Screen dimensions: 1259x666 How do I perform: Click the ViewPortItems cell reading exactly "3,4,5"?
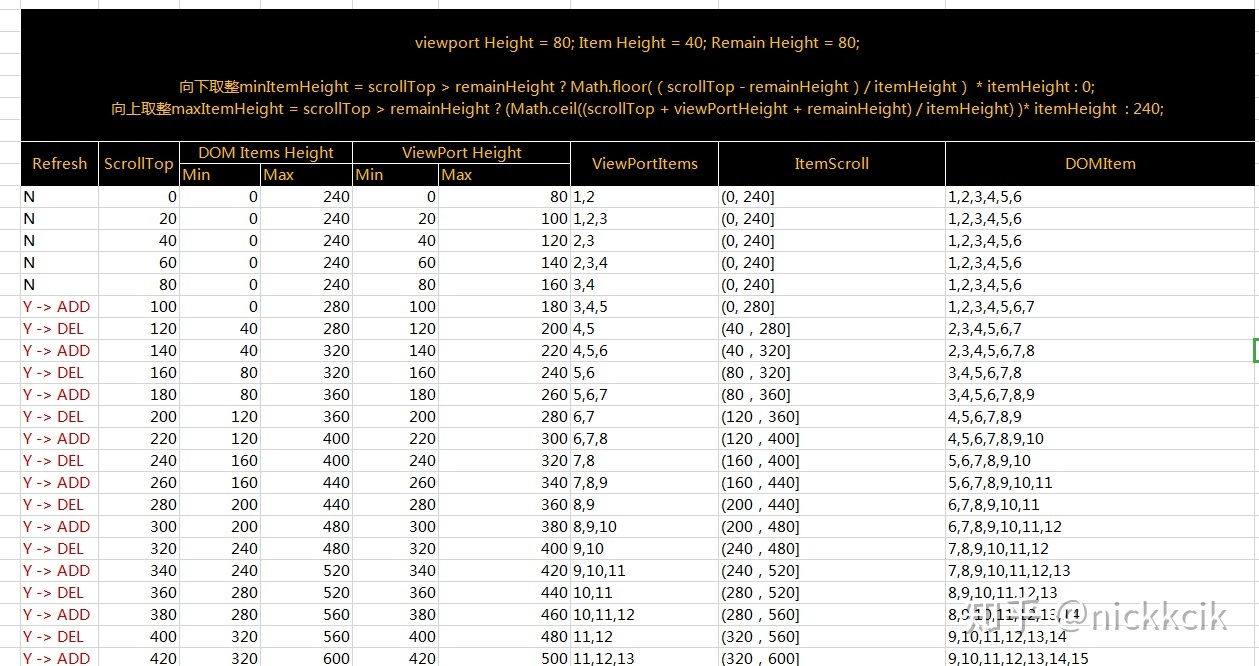pyautogui.click(x=645, y=307)
